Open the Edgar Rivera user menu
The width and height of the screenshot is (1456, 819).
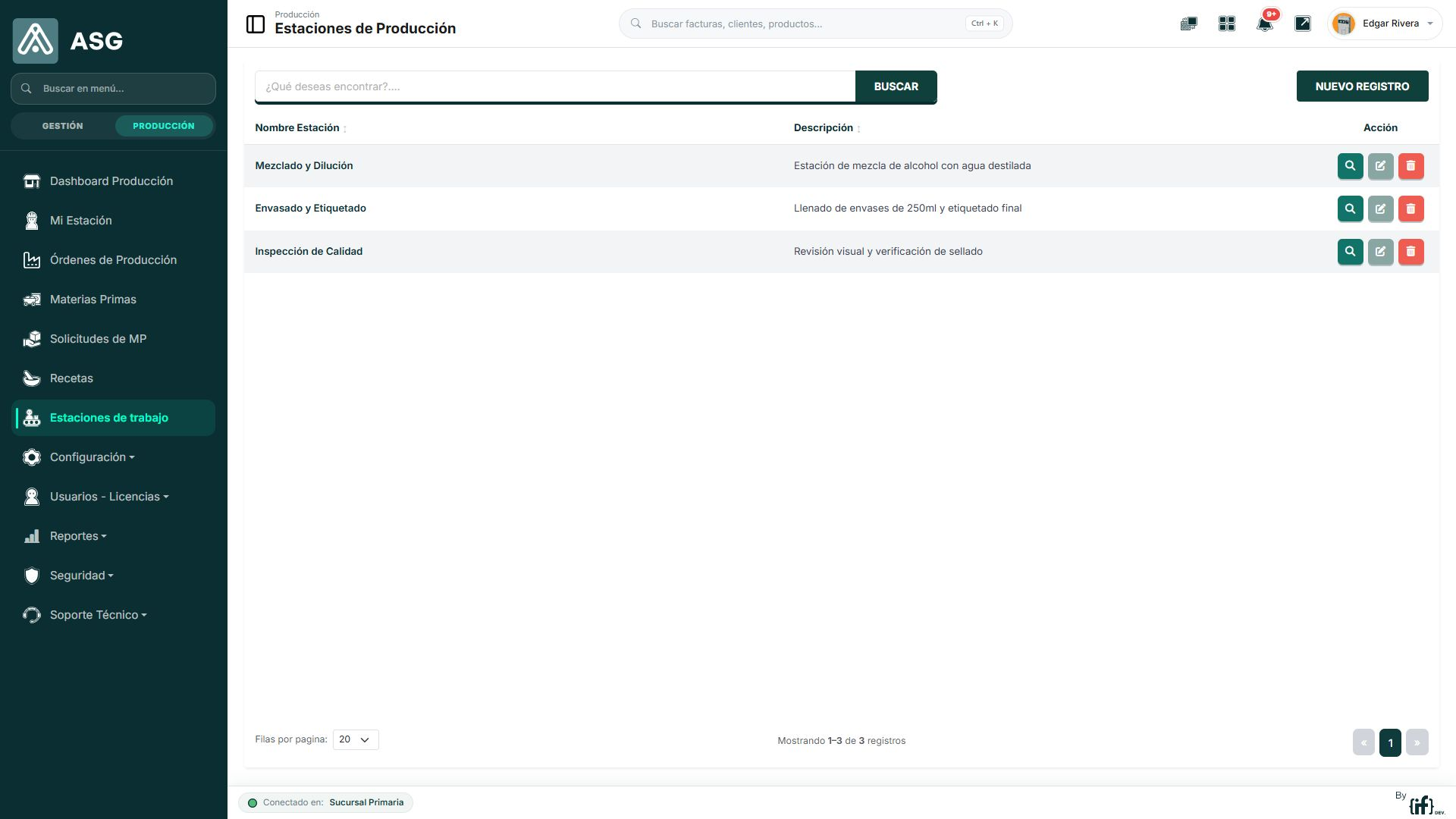[x=1385, y=24]
